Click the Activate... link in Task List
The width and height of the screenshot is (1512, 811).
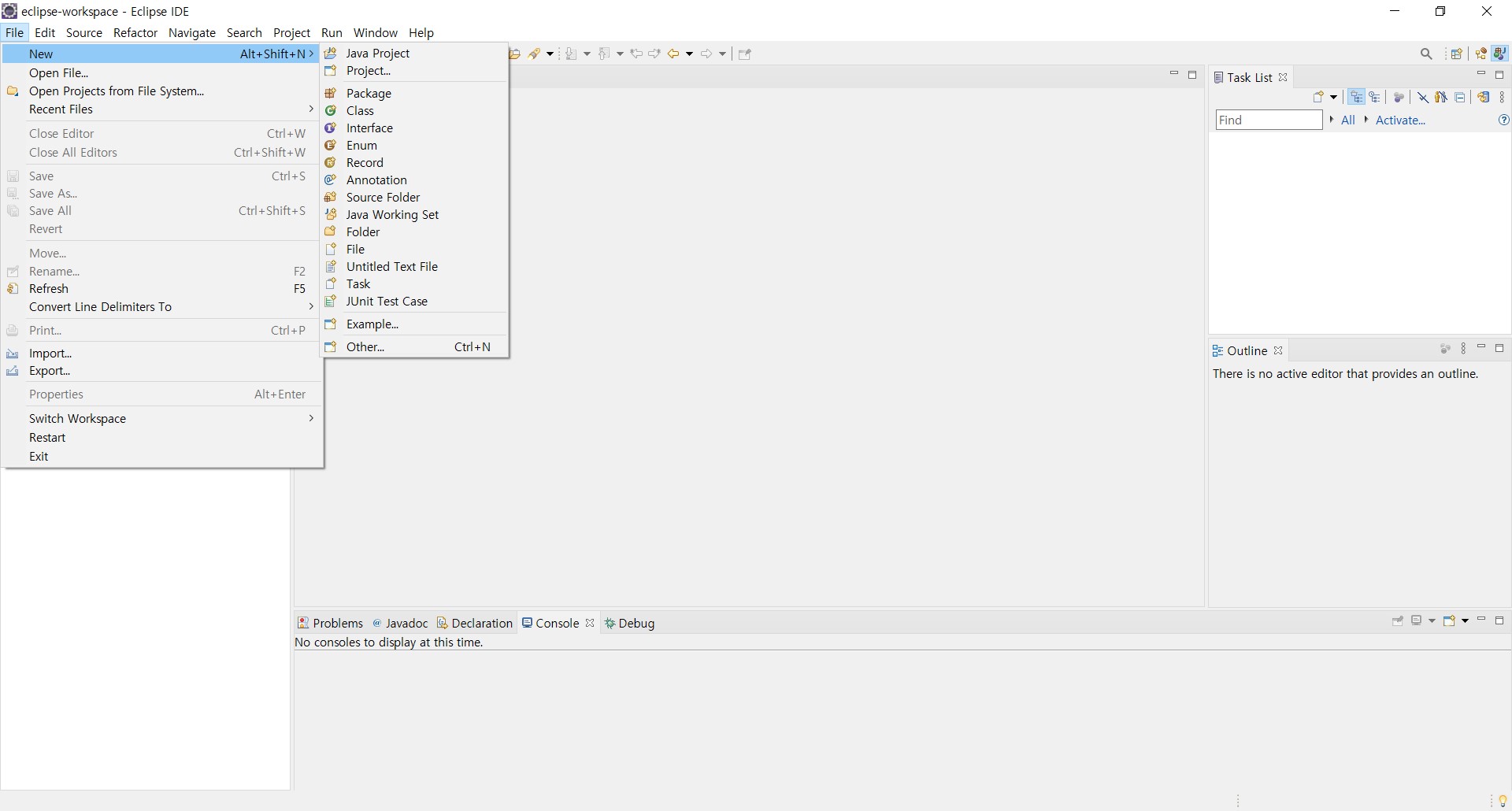click(x=1400, y=120)
